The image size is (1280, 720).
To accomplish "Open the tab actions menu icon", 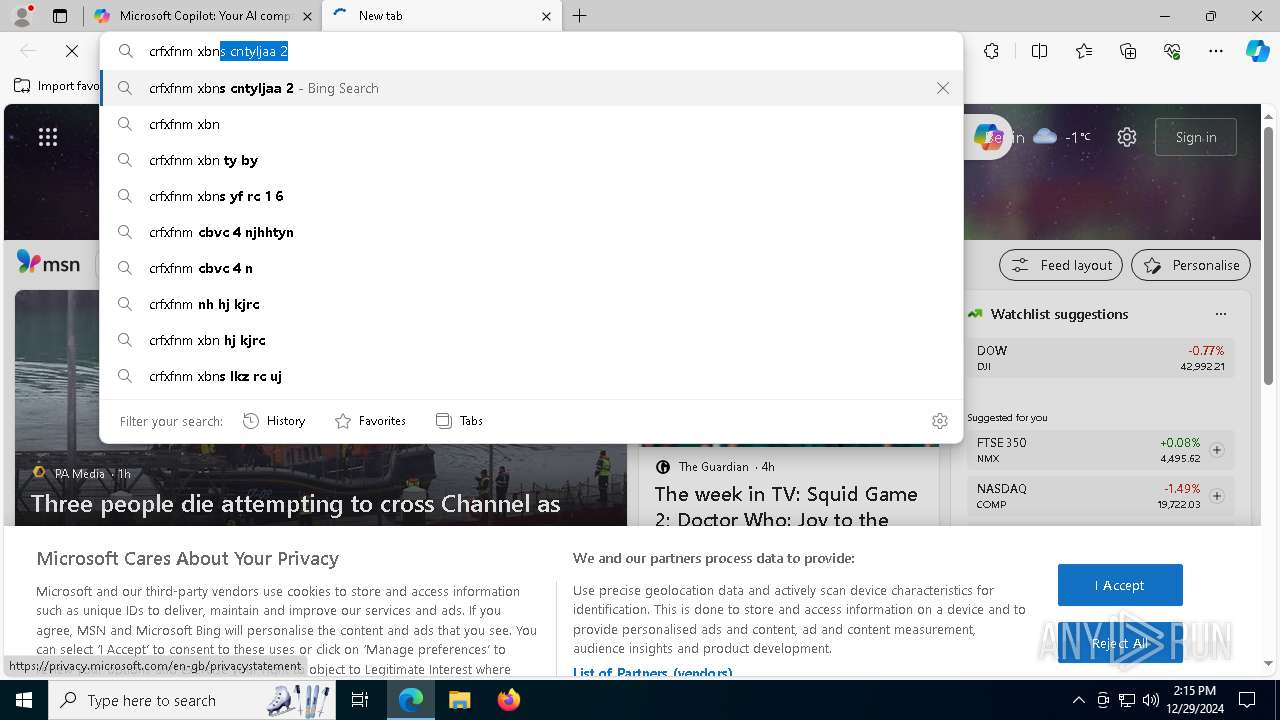I will (60, 16).
